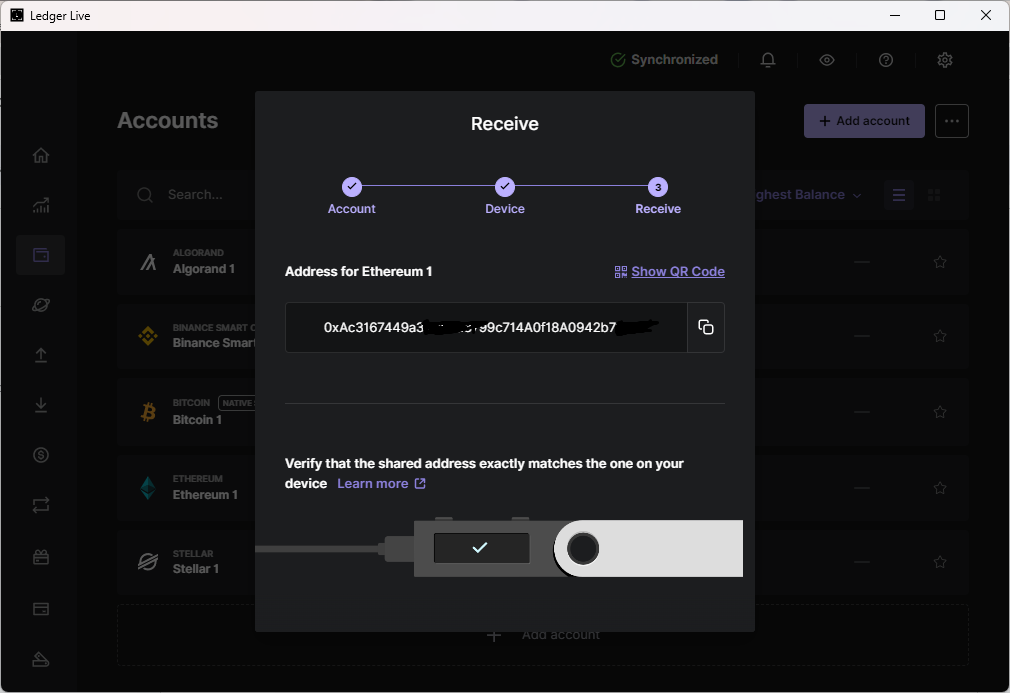Screen dimensions: 1010x693
Task: Open the Market chart icon in sidebar
Action: coord(41,205)
